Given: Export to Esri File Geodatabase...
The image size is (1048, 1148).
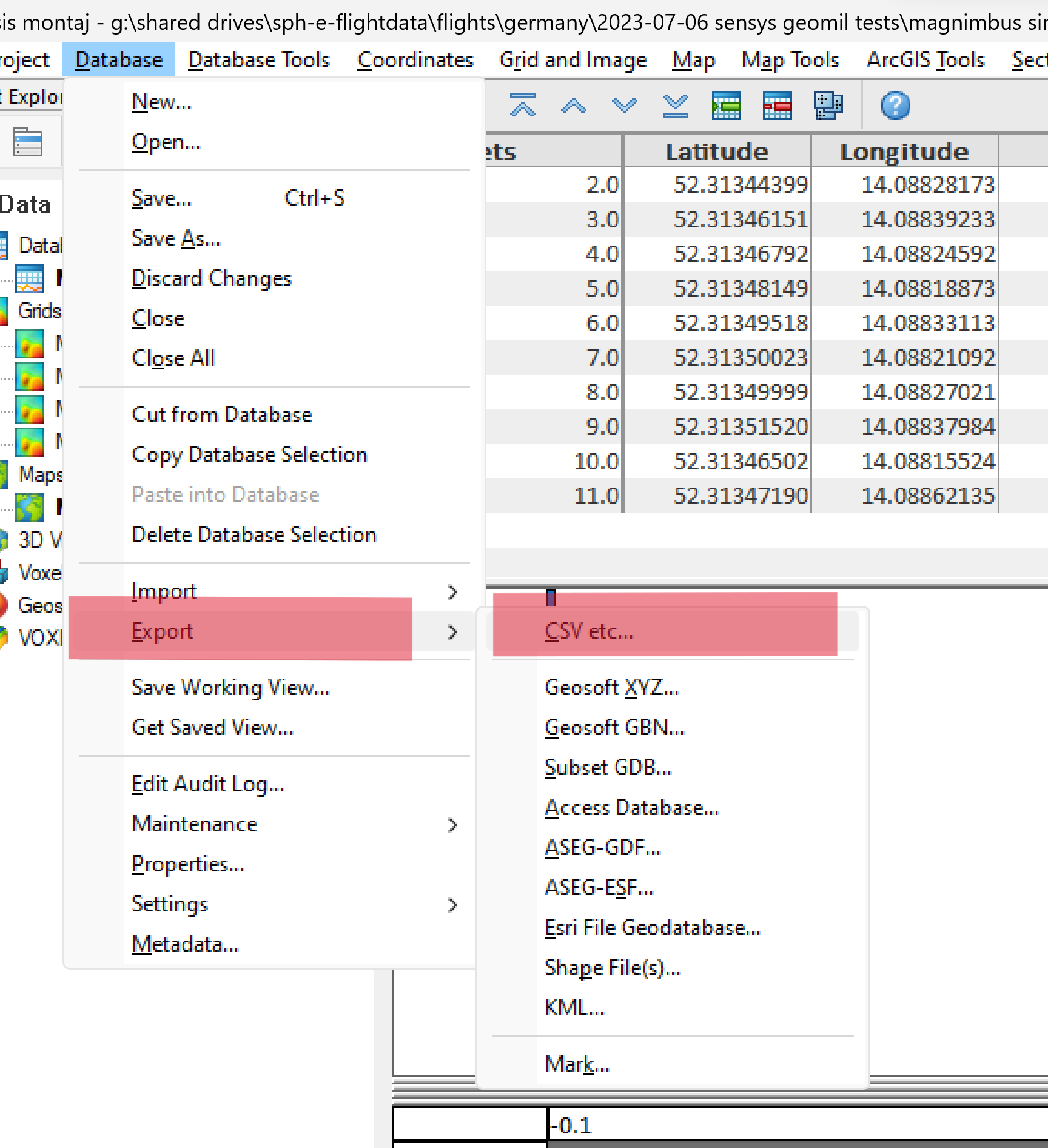Looking at the screenshot, I should click(653, 928).
